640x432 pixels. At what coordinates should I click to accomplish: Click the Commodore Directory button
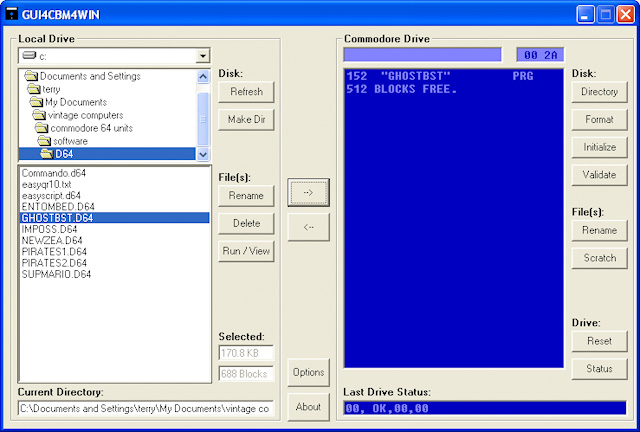[x=599, y=92]
